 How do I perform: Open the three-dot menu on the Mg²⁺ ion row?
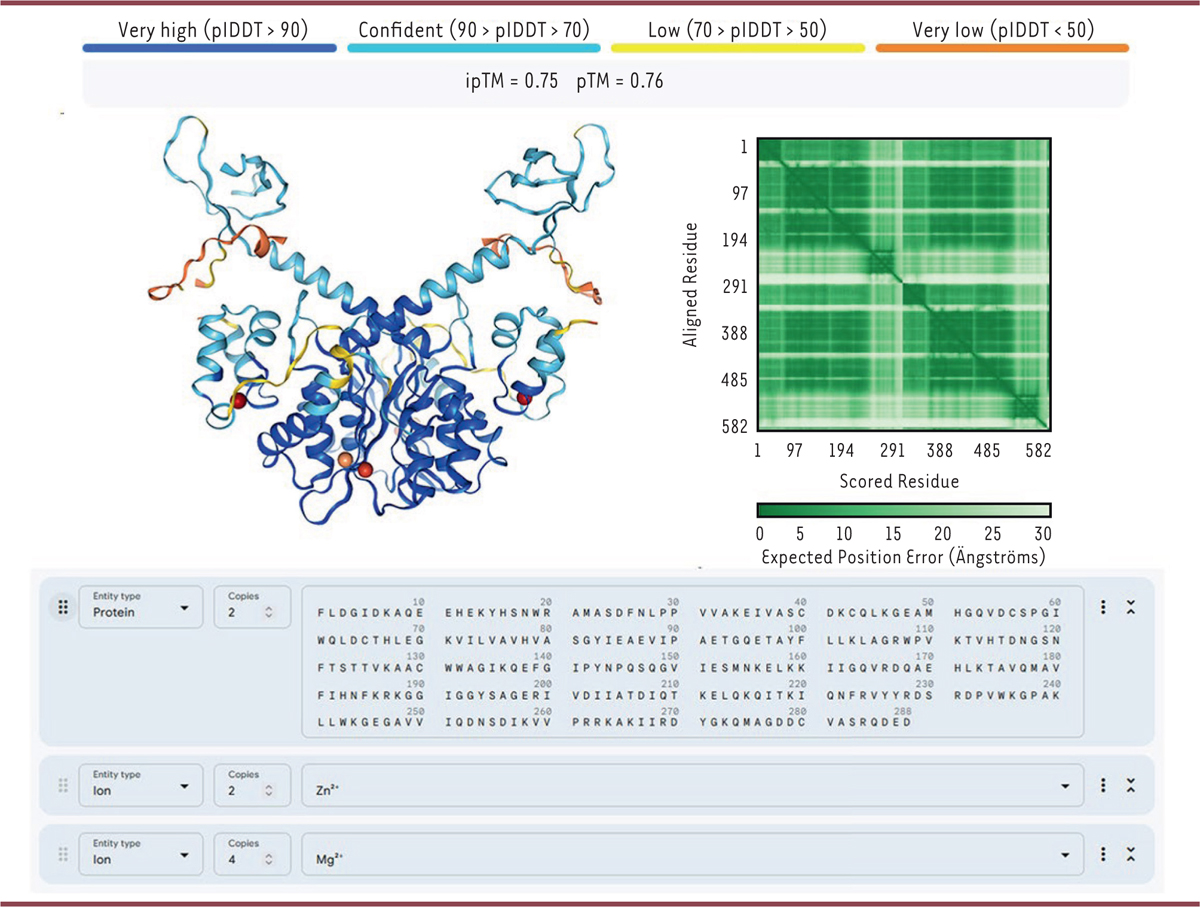[x=1103, y=854]
